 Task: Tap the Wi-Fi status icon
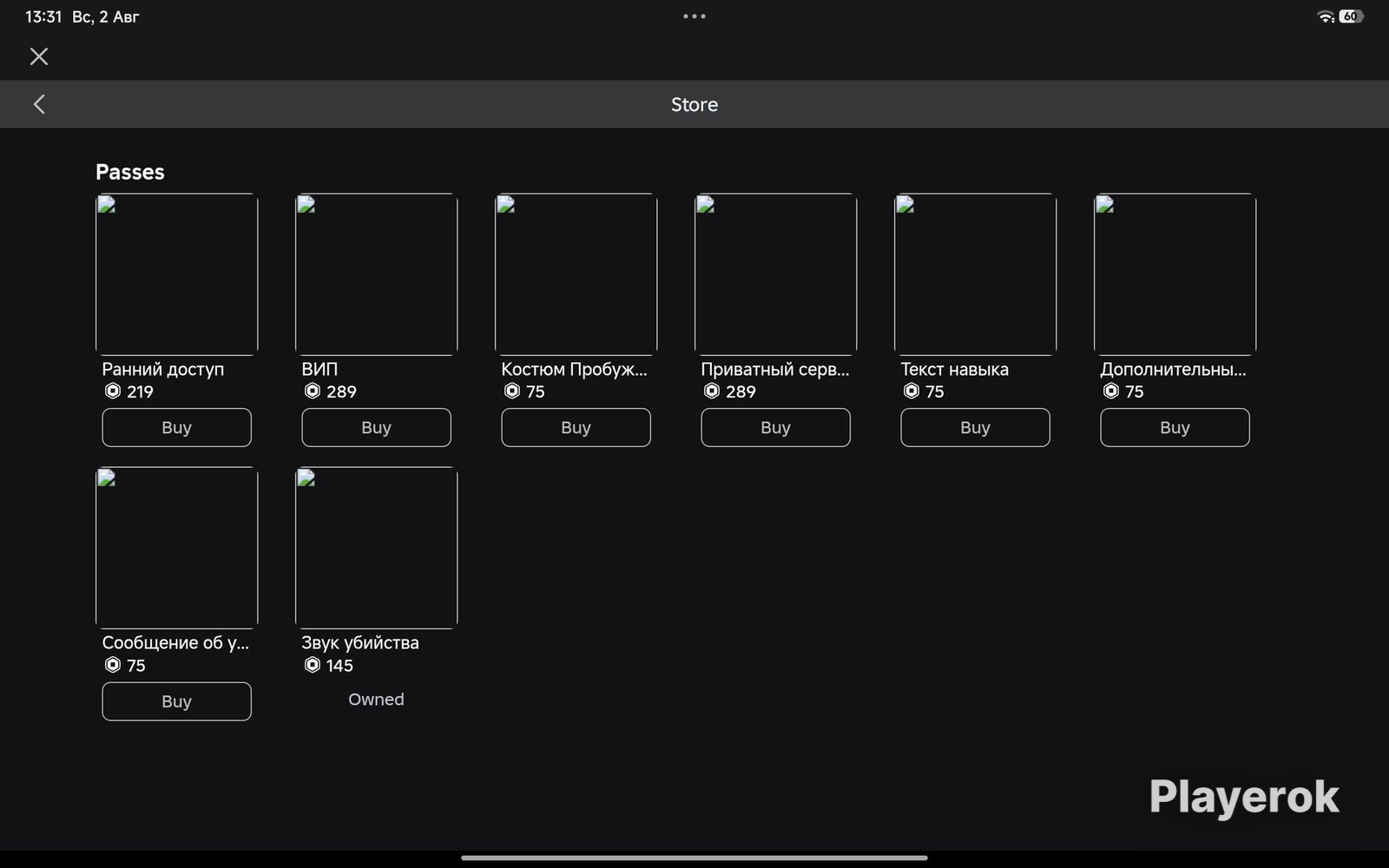point(1326,16)
